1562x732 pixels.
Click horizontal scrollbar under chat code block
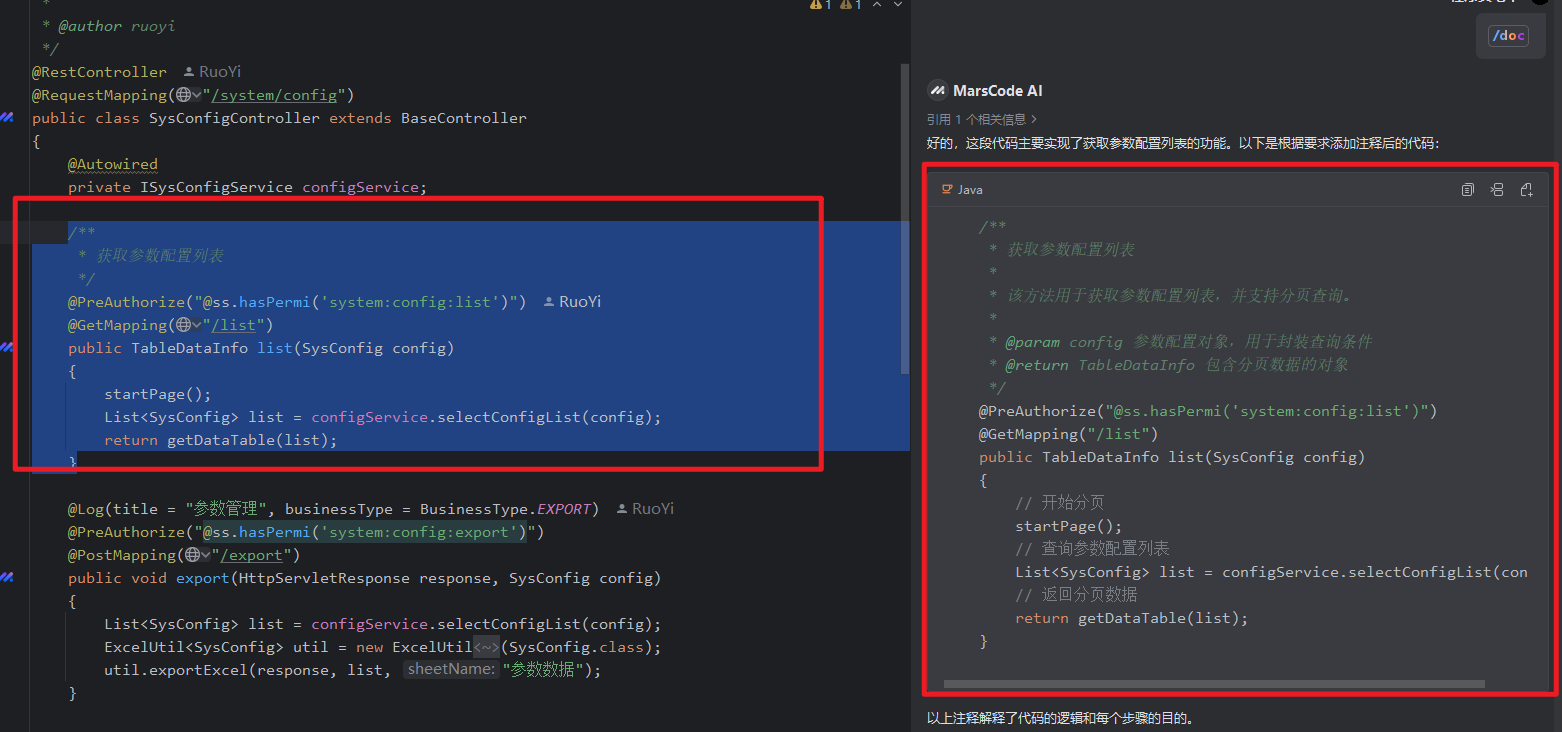tap(1213, 685)
